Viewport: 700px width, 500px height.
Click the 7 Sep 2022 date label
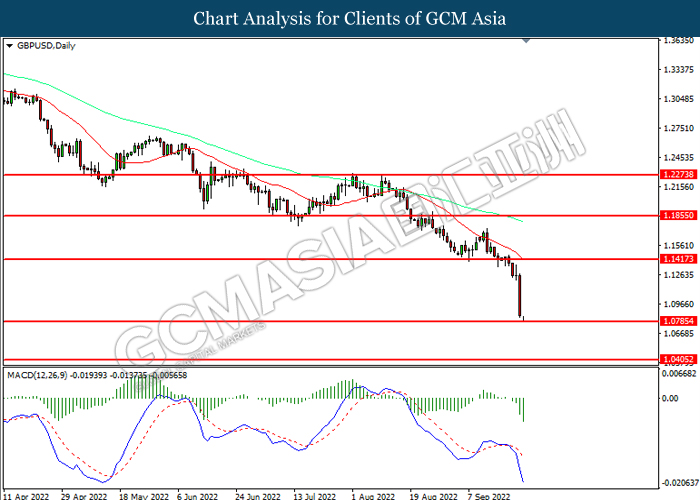(488, 496)
